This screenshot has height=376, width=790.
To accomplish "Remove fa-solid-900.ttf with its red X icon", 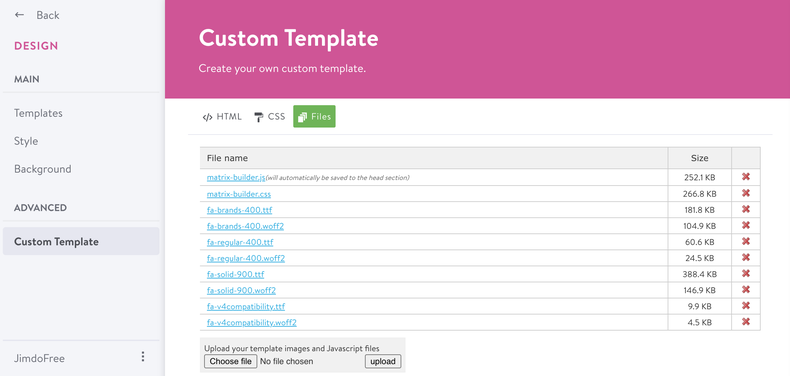I will click(x=746, y=274).
